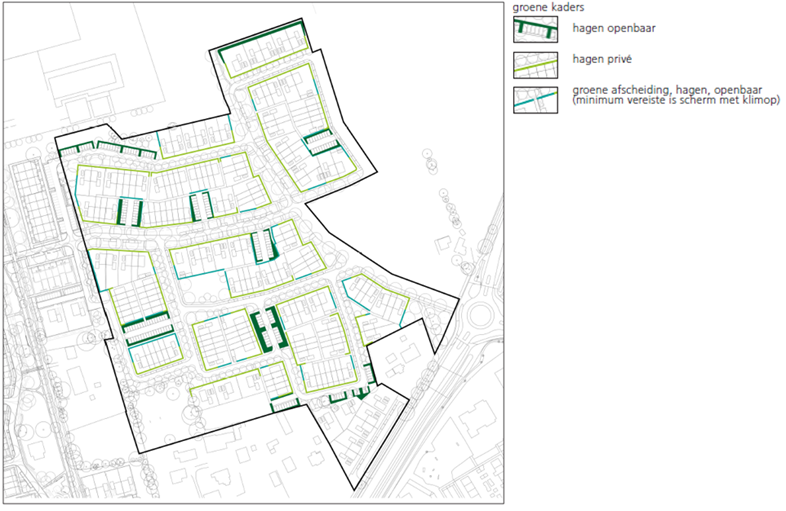This screenshot has height=511, width=786.
Task: Click the 'hagen privé' legend label
Action: (602, 59)
